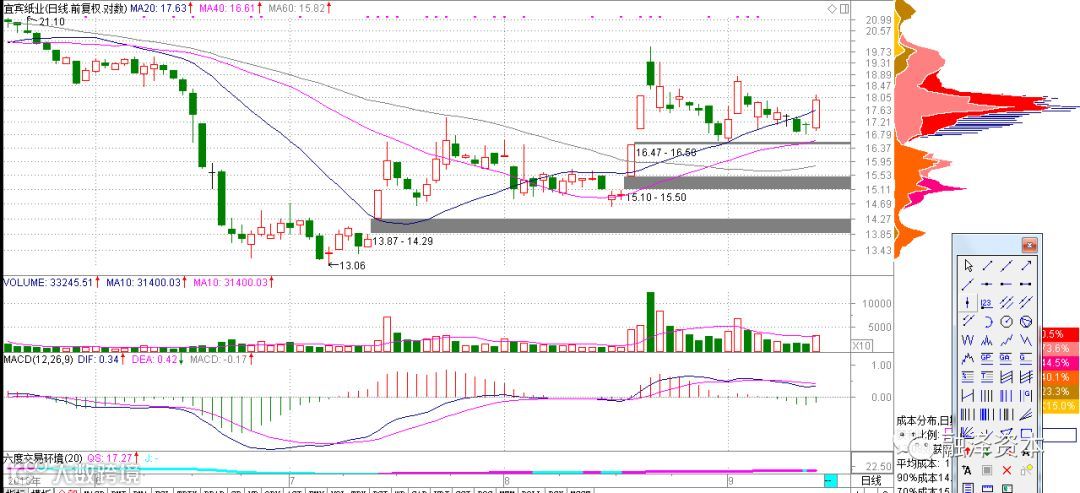Viewport: 1080px width, 493px height.
Task: Click the 日线 period button at bottom right
Action: (871, 480)
